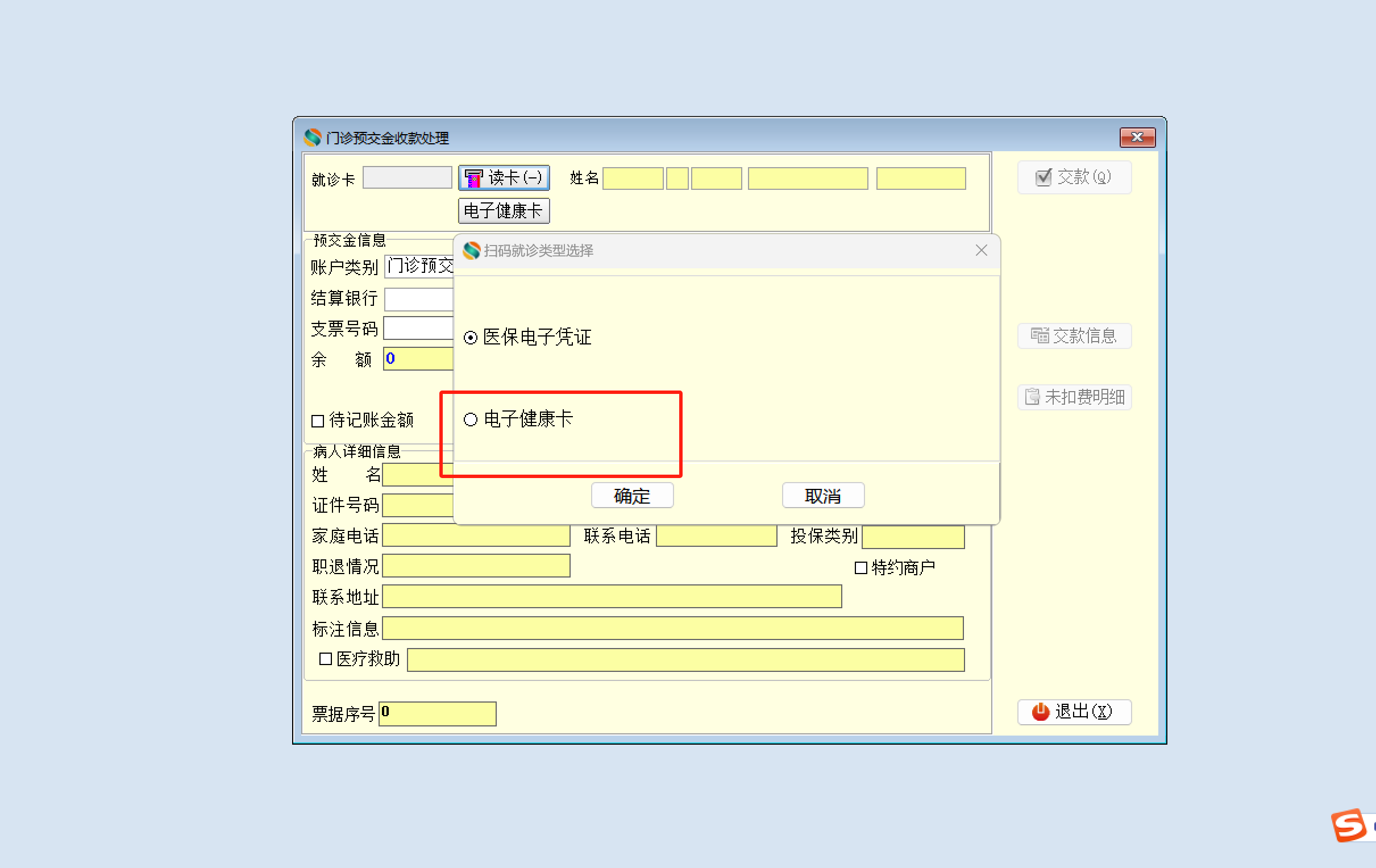Check the 特约商户 checkbox
1376x868 pixels.
pyautogui.click(x=860, y=568)
